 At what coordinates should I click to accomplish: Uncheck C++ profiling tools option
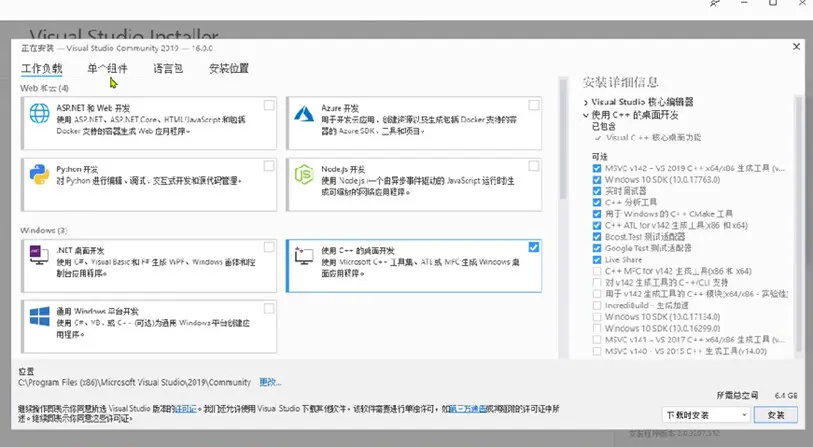[597, 202]
